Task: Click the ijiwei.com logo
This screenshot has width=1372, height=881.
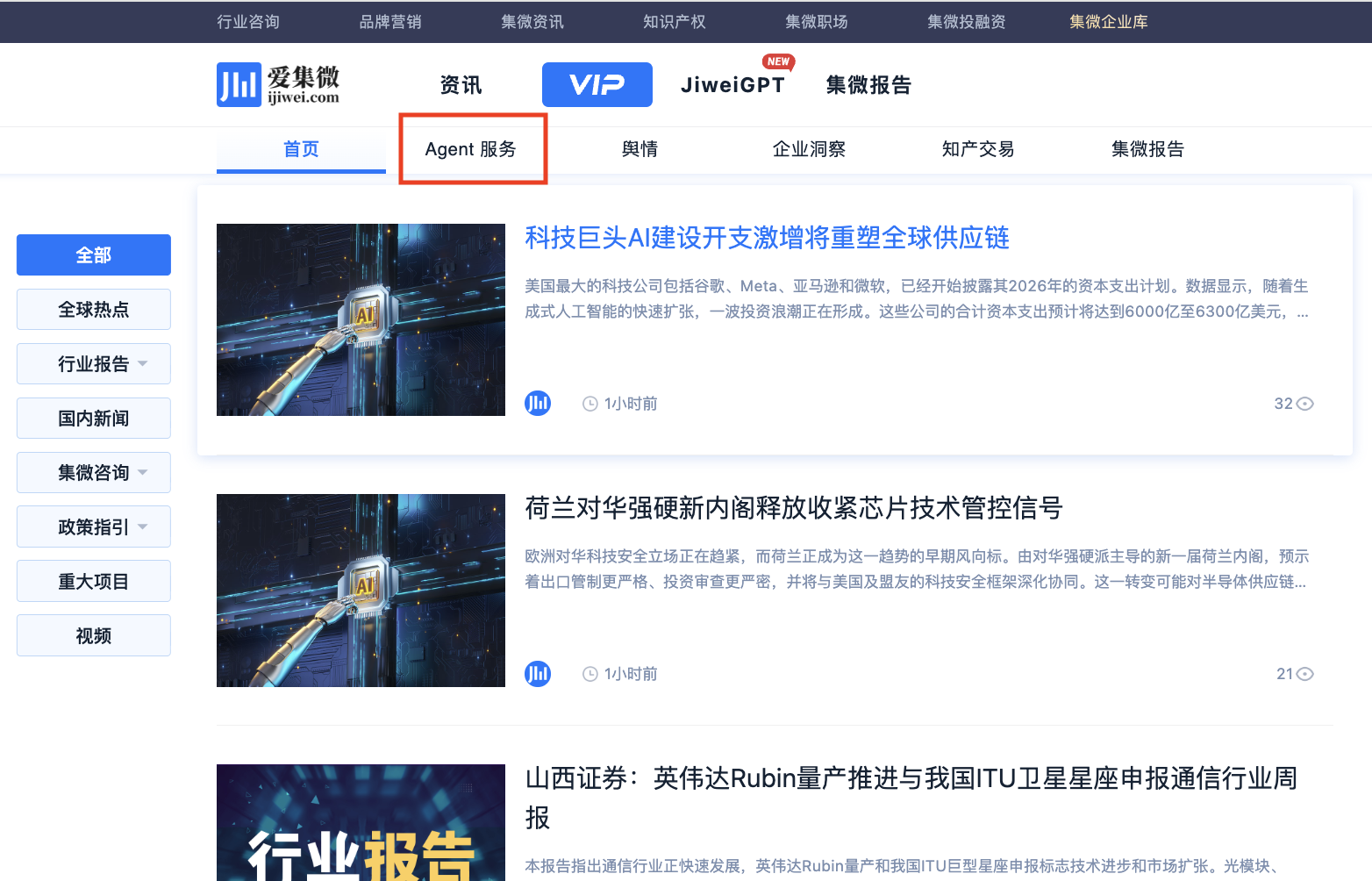Action: point(277,85)
